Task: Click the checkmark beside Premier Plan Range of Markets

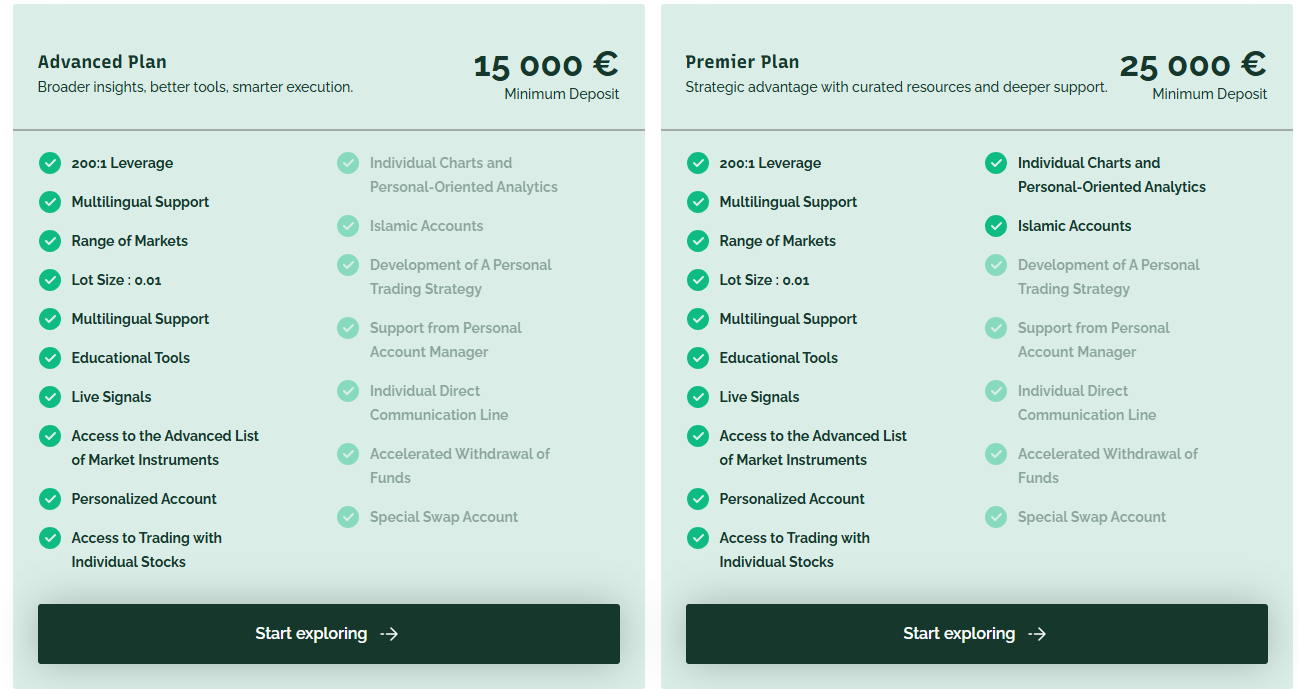Action: (x=698, y=241)
